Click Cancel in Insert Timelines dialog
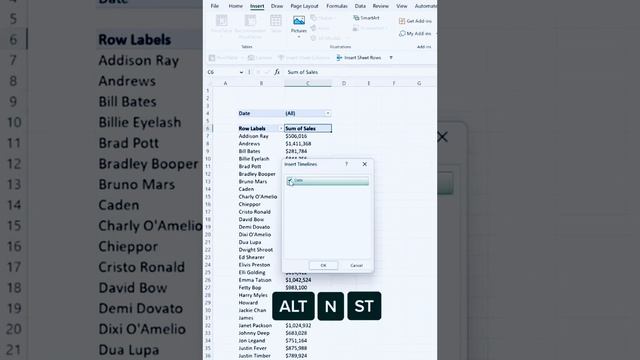Screen dimensions: 640x360 (x=356, y=266)
